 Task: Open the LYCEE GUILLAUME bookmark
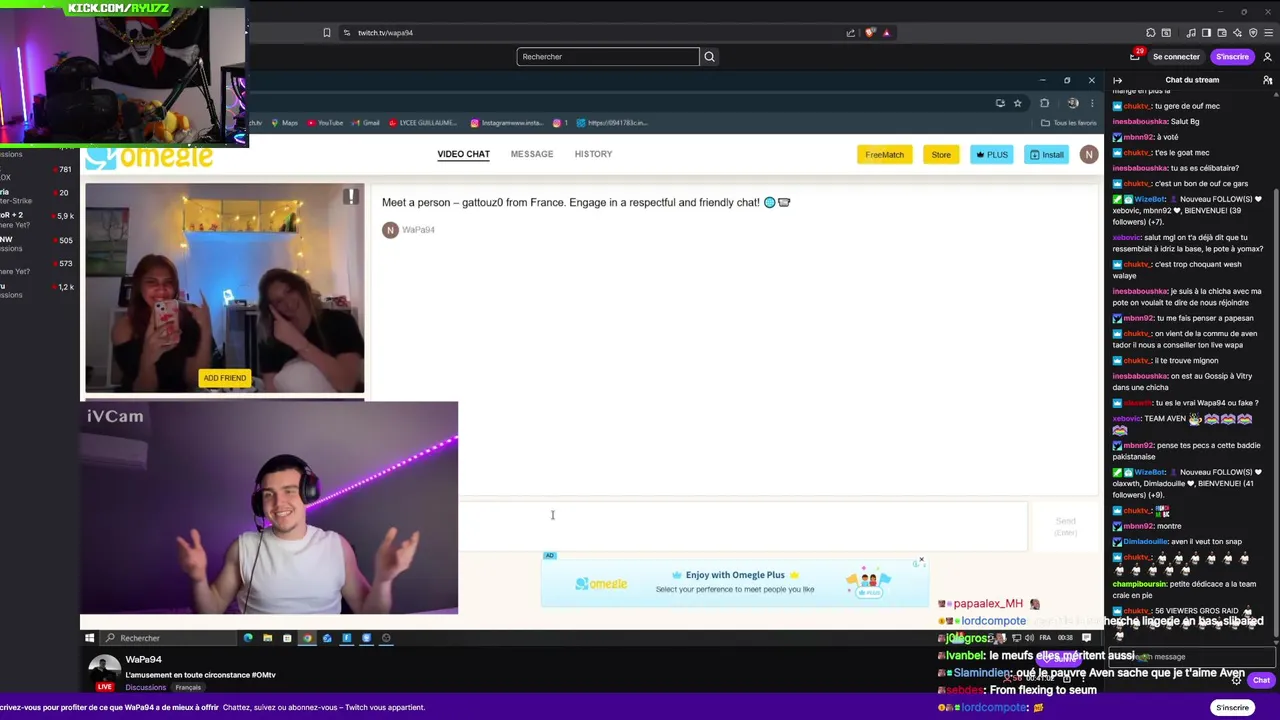click(424, 123)
